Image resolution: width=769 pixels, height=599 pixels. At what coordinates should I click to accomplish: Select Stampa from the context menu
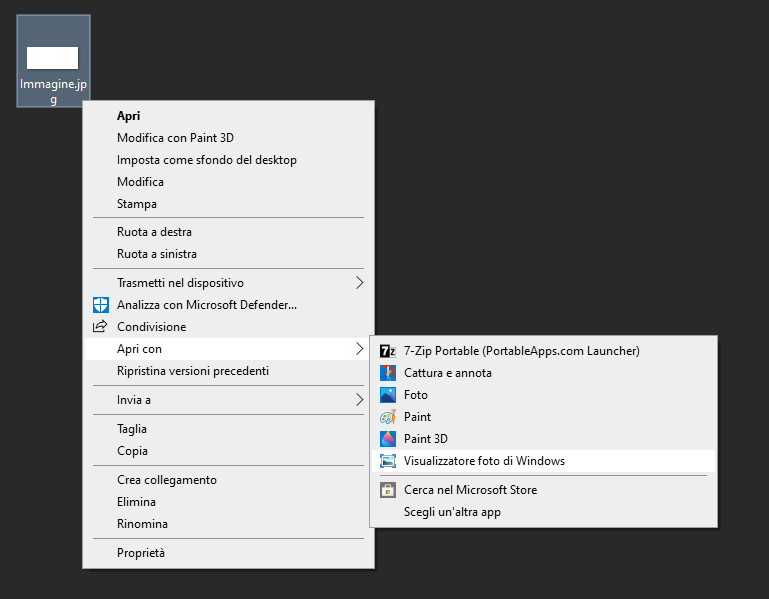[x=229, y=204]
